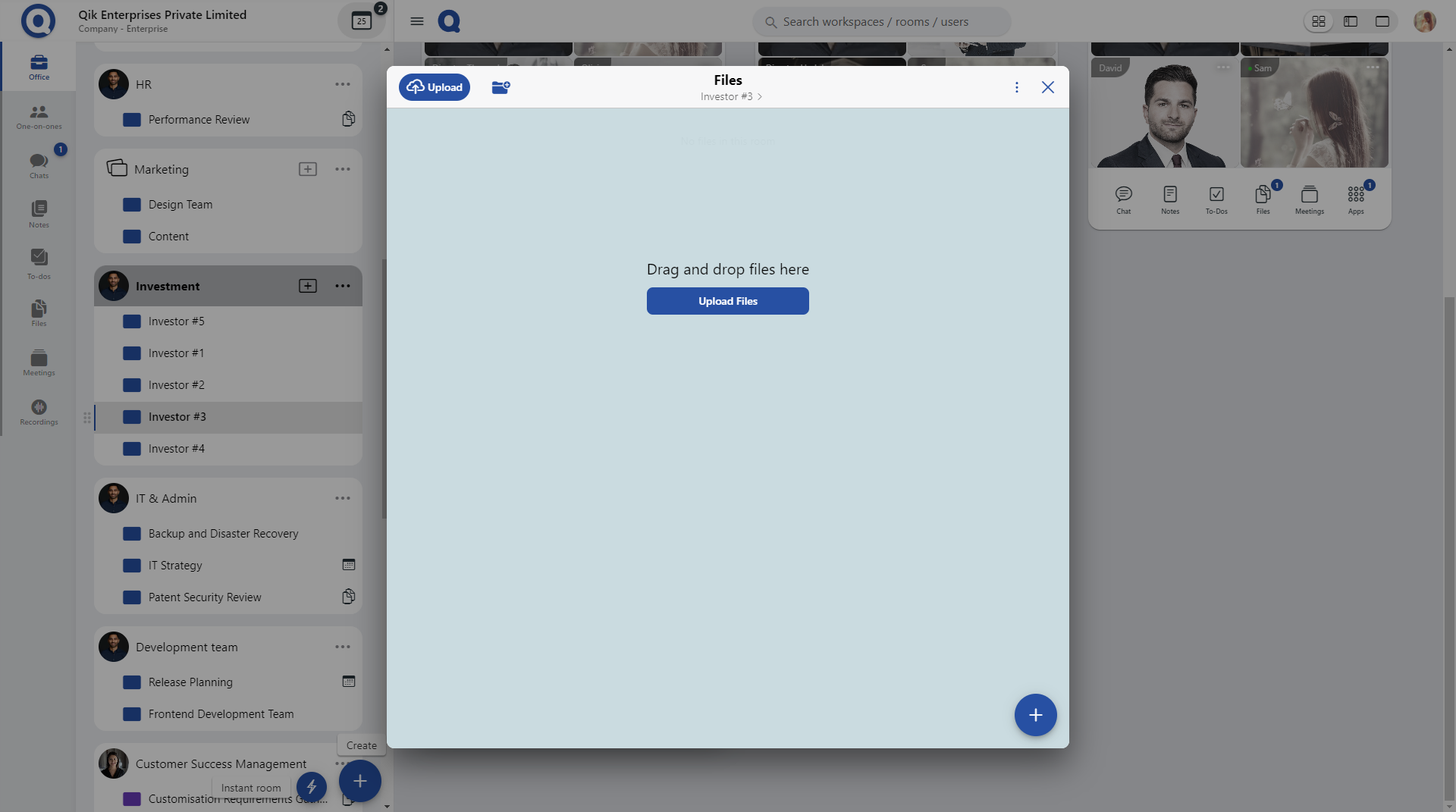The image size is (1456, 812).
Task: Click the purple swatch beside Customisation Requirements
Action: (132, 799)
